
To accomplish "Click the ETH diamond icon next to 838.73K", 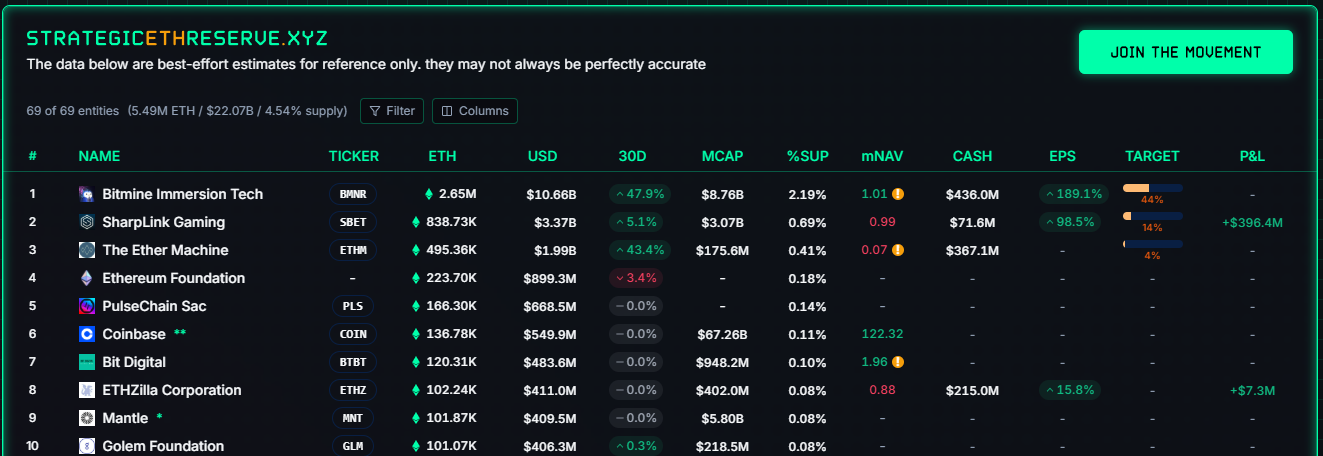I will [416, 222].
